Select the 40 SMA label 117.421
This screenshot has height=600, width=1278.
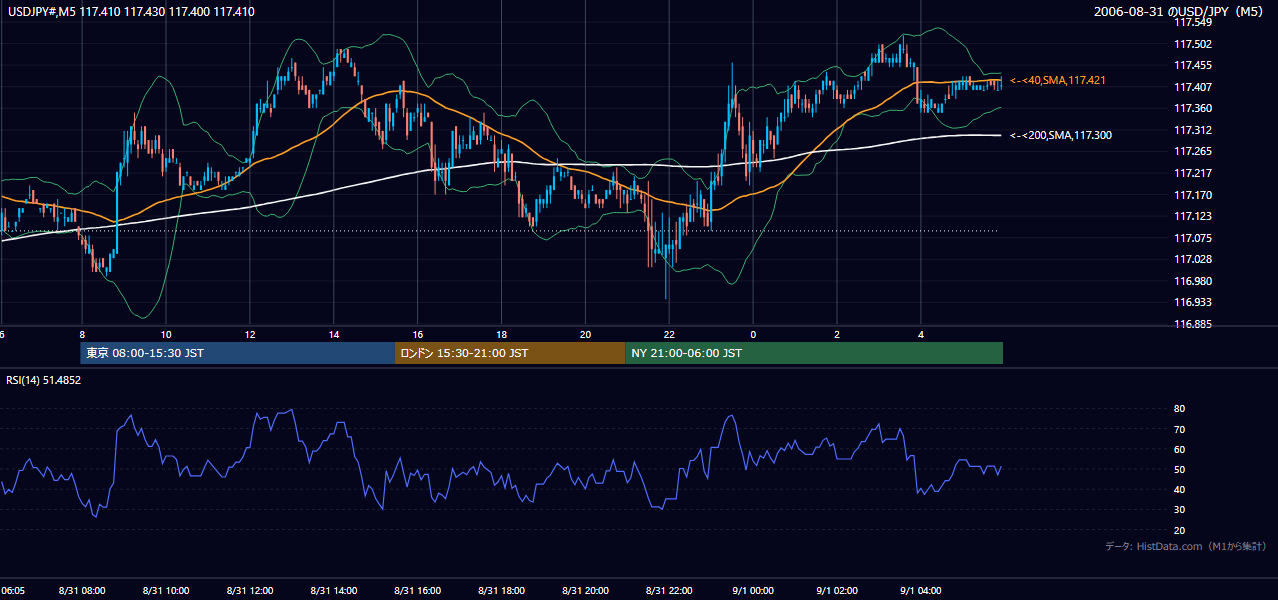pos(1059,80)
